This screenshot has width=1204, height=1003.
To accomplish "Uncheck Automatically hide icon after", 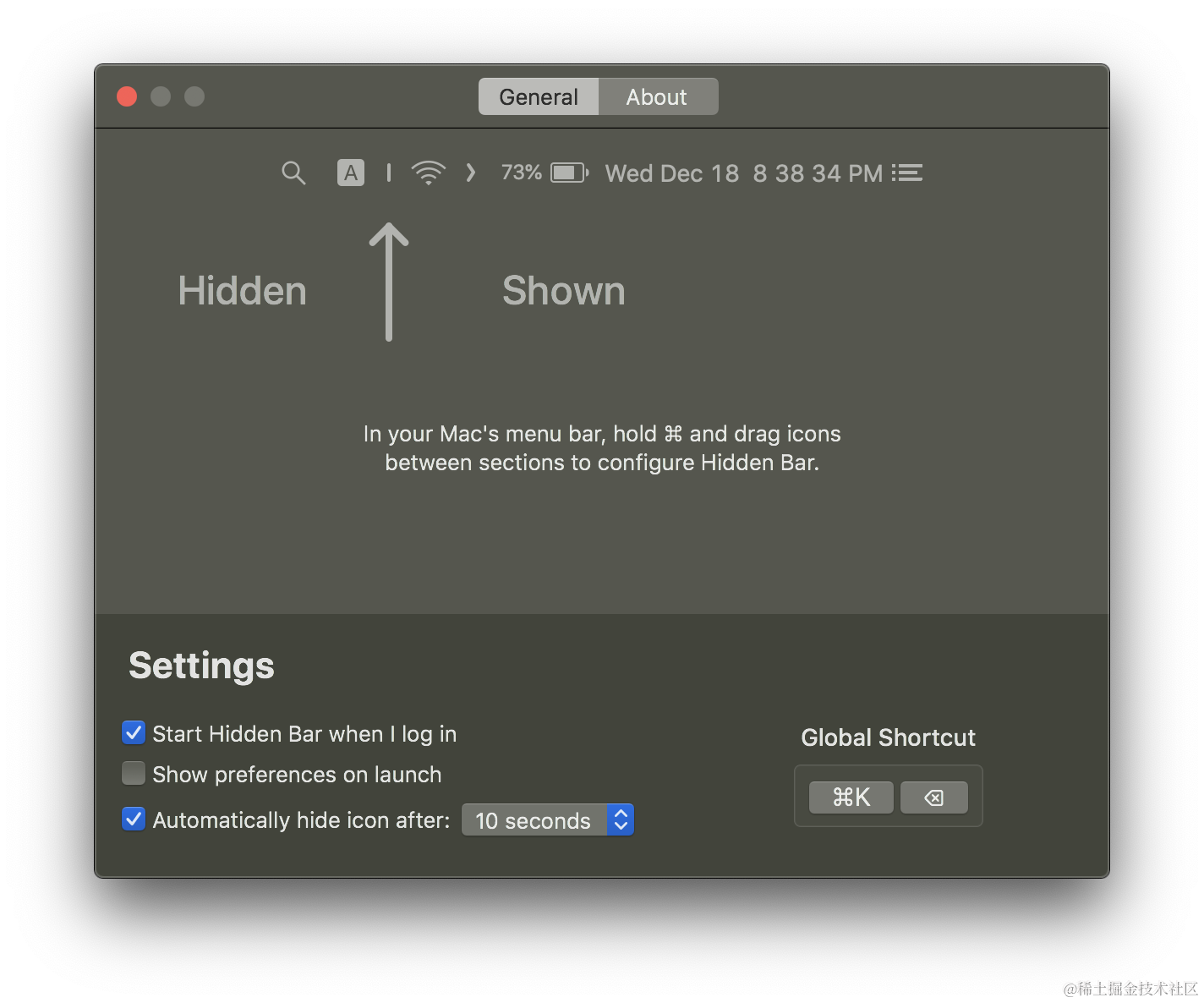I will click(x=134, y=819).
